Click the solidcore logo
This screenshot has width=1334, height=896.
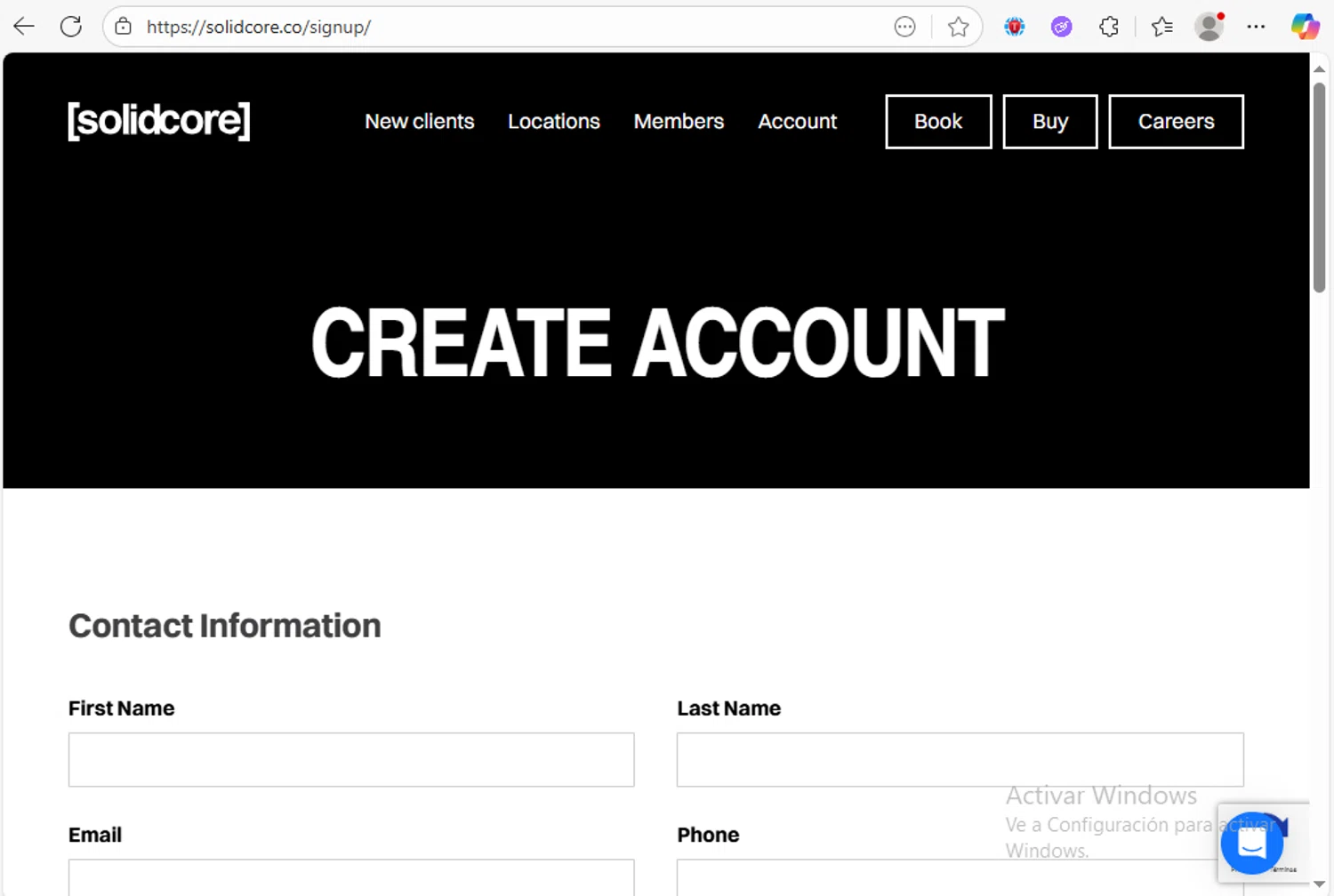click(159, 121)
